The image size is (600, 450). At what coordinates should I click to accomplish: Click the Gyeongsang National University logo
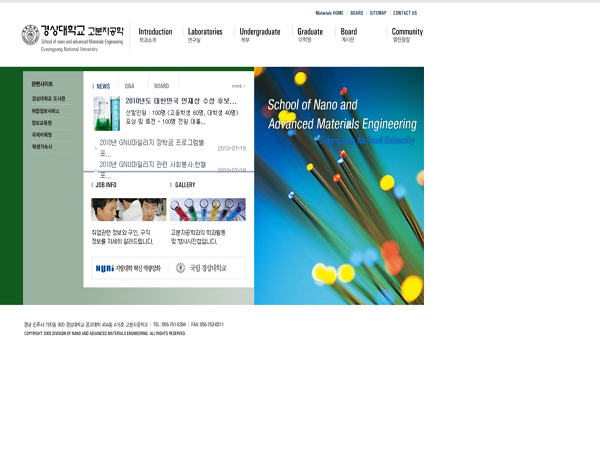pyautogui.click(x=72, y=37)
